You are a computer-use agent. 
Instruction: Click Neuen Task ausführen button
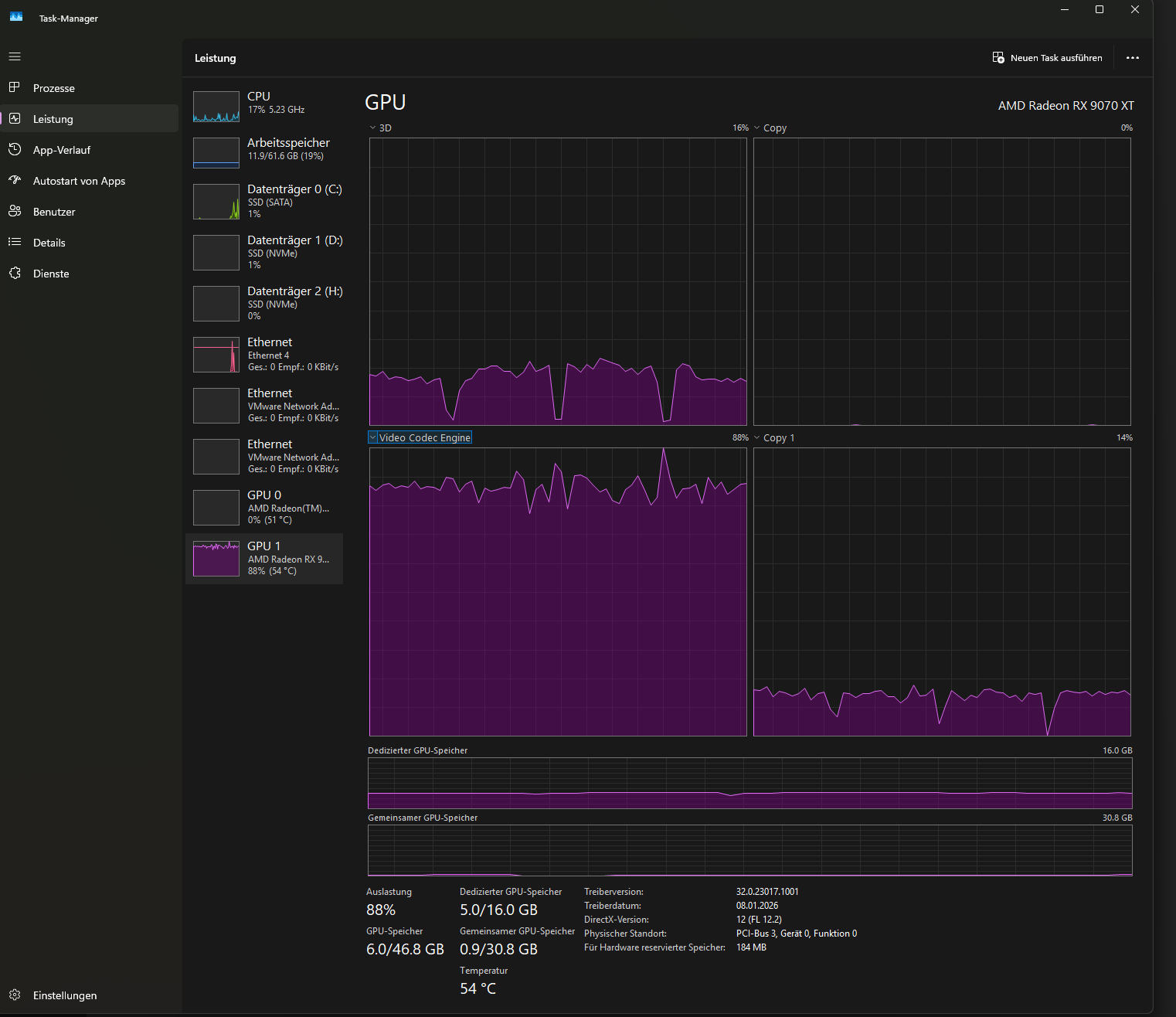tap(1048, 58)
